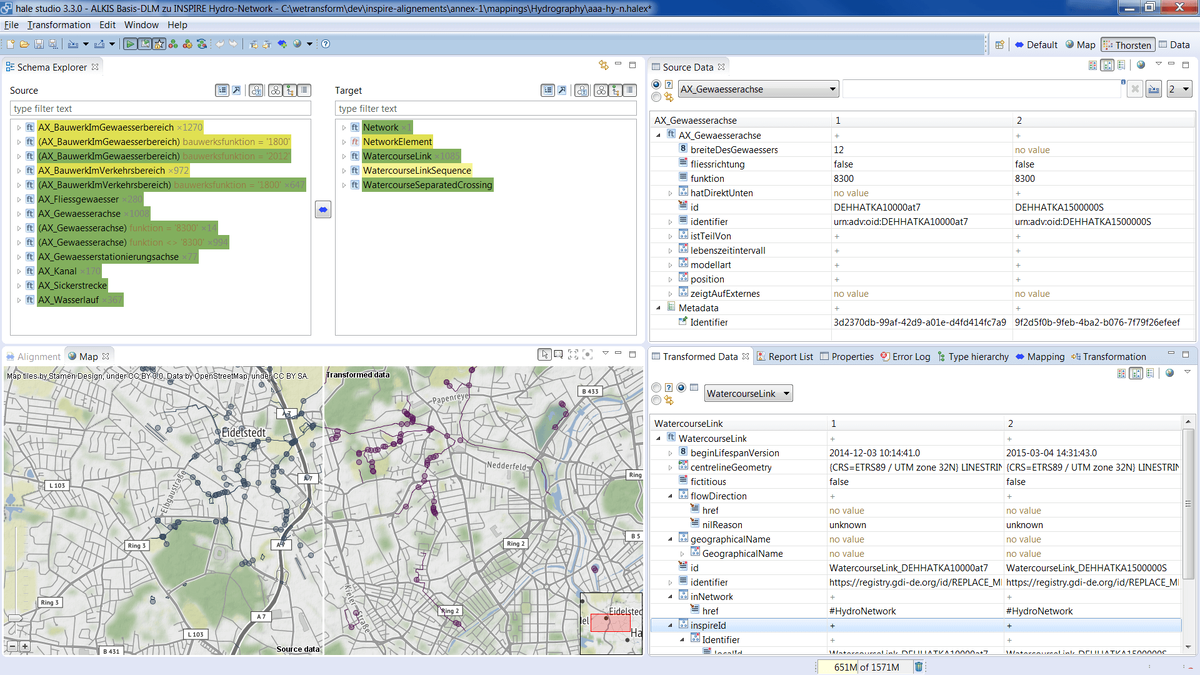Select second radio button in Source Data panel
Screen dimensions: 1200x675
[656, 97]
